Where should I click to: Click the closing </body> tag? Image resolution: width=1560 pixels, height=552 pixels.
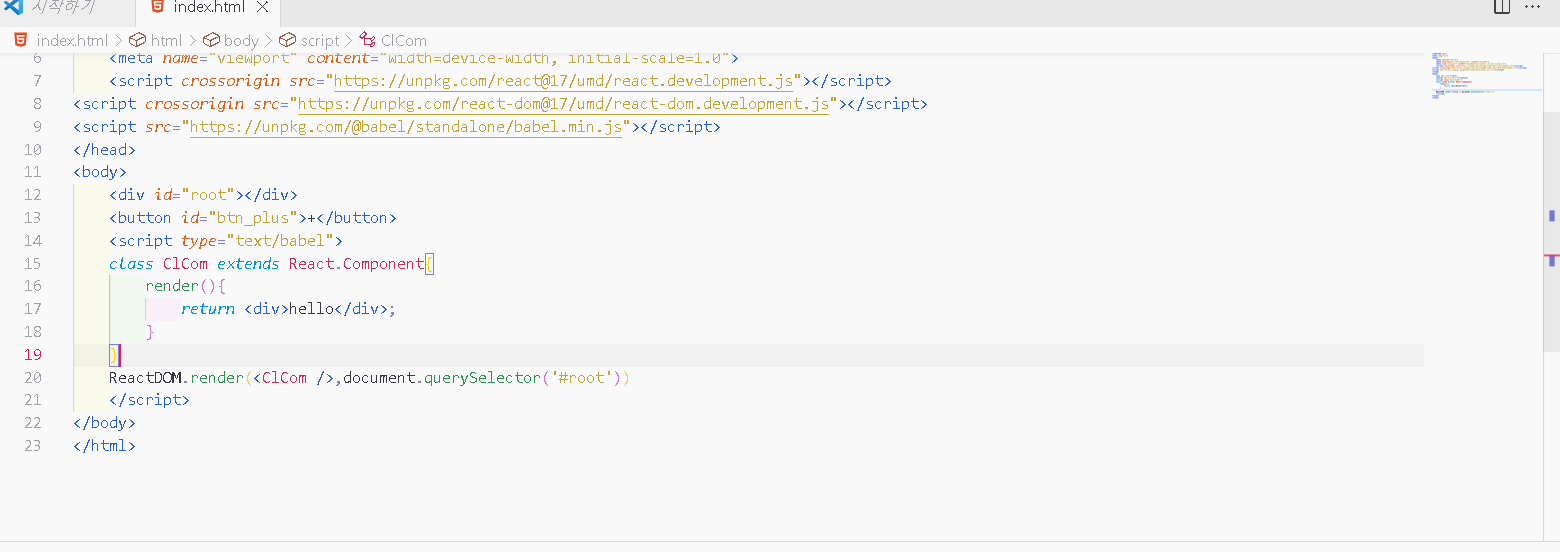tap(104, 423)
